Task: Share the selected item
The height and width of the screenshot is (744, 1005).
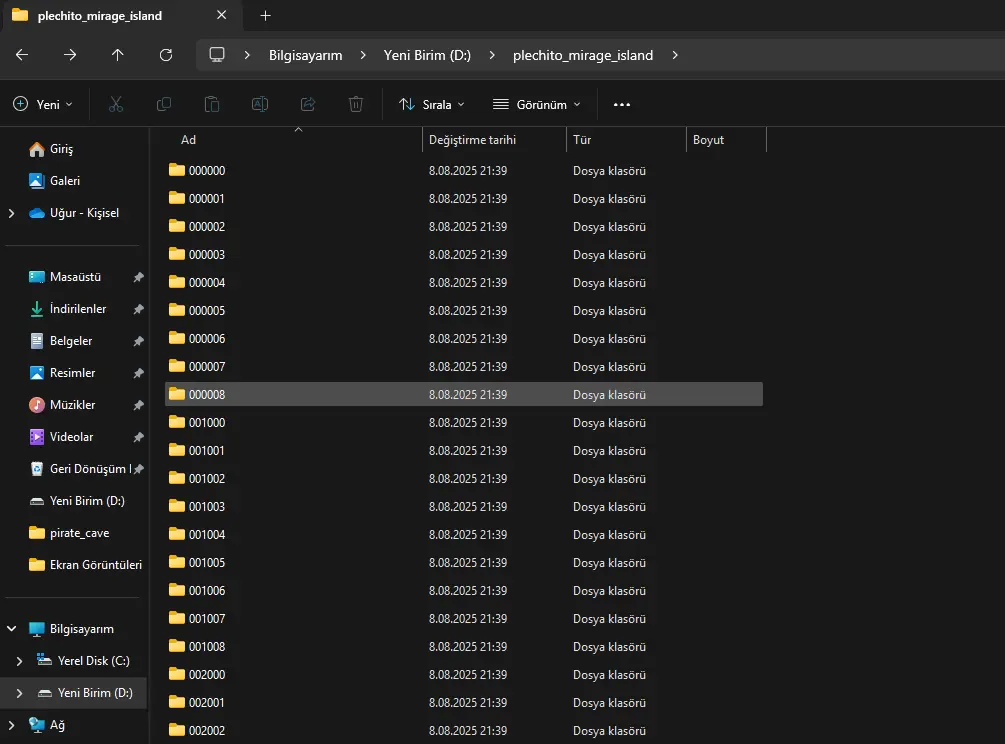Action: click(308, 104)
